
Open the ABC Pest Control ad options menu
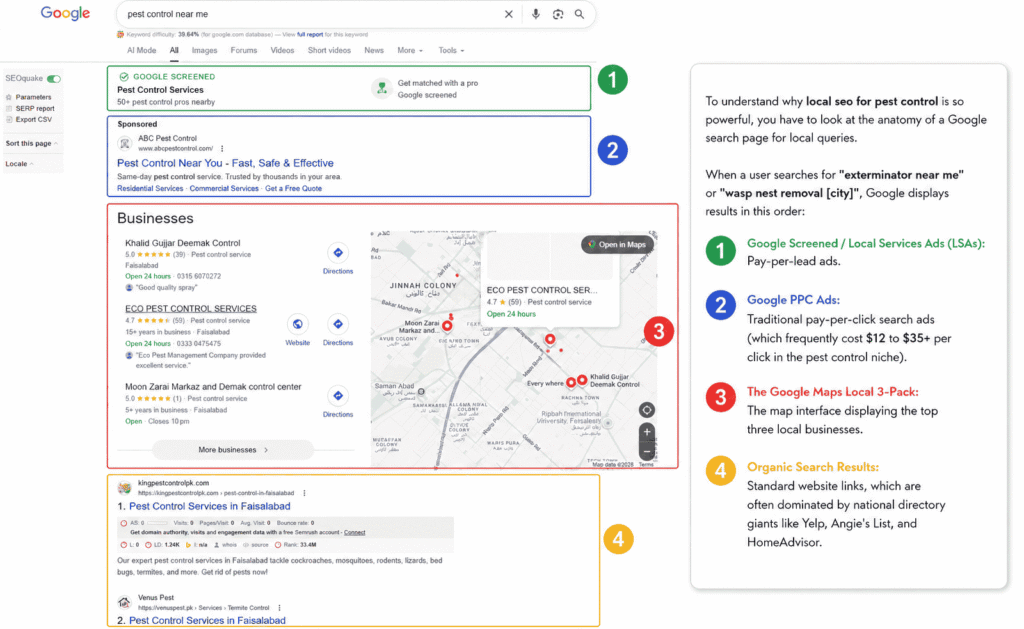point(222,148)
